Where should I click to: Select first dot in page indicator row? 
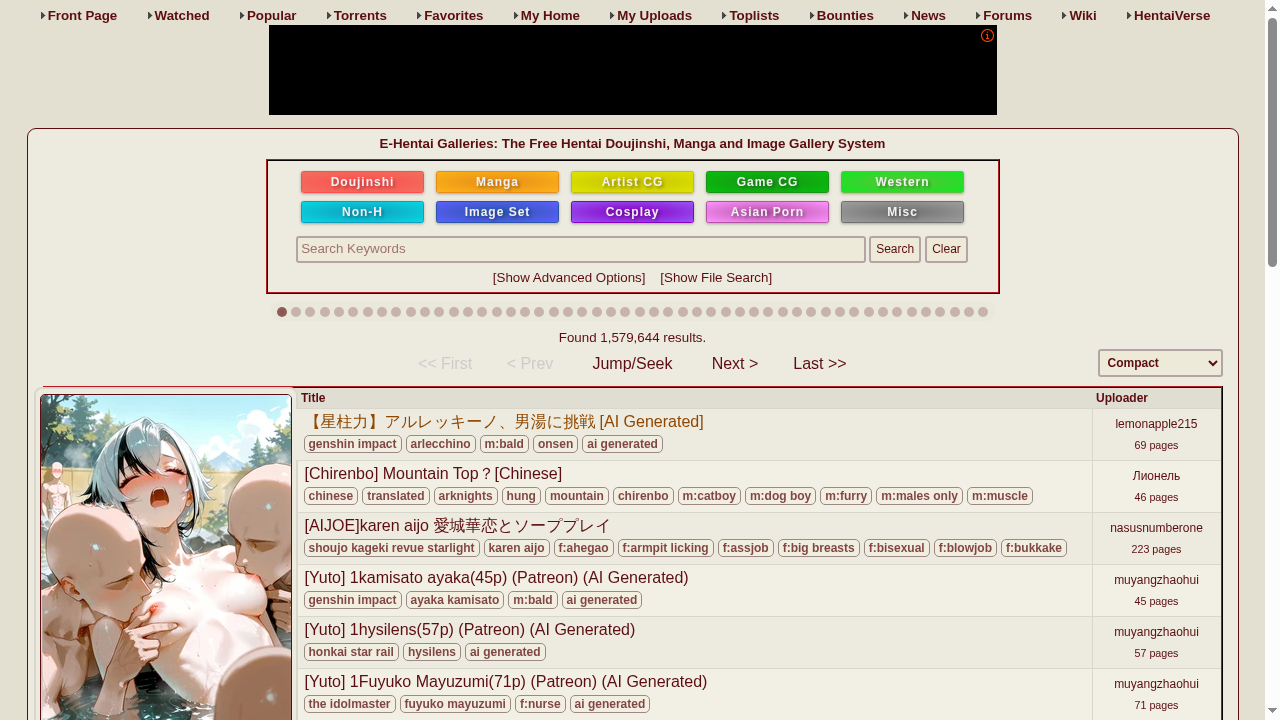pyautogui.click(x=282, y=312)
